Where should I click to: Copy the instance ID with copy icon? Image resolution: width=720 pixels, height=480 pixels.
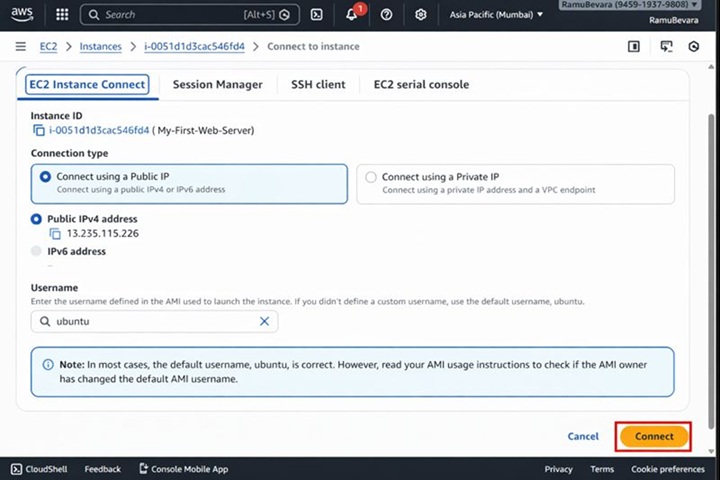pos(39,131)
